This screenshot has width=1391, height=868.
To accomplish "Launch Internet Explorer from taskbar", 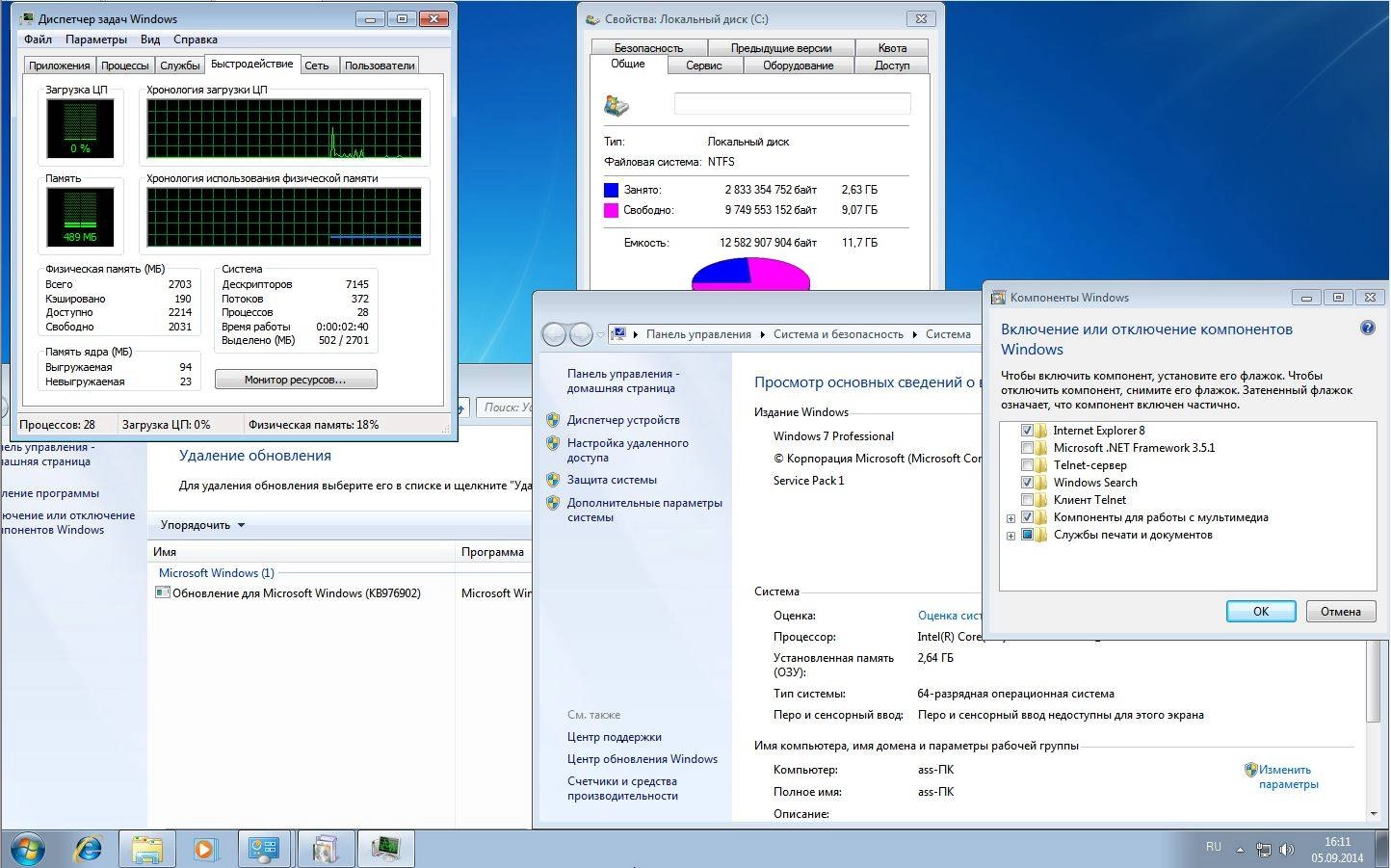I will click(x=89, y=849).
